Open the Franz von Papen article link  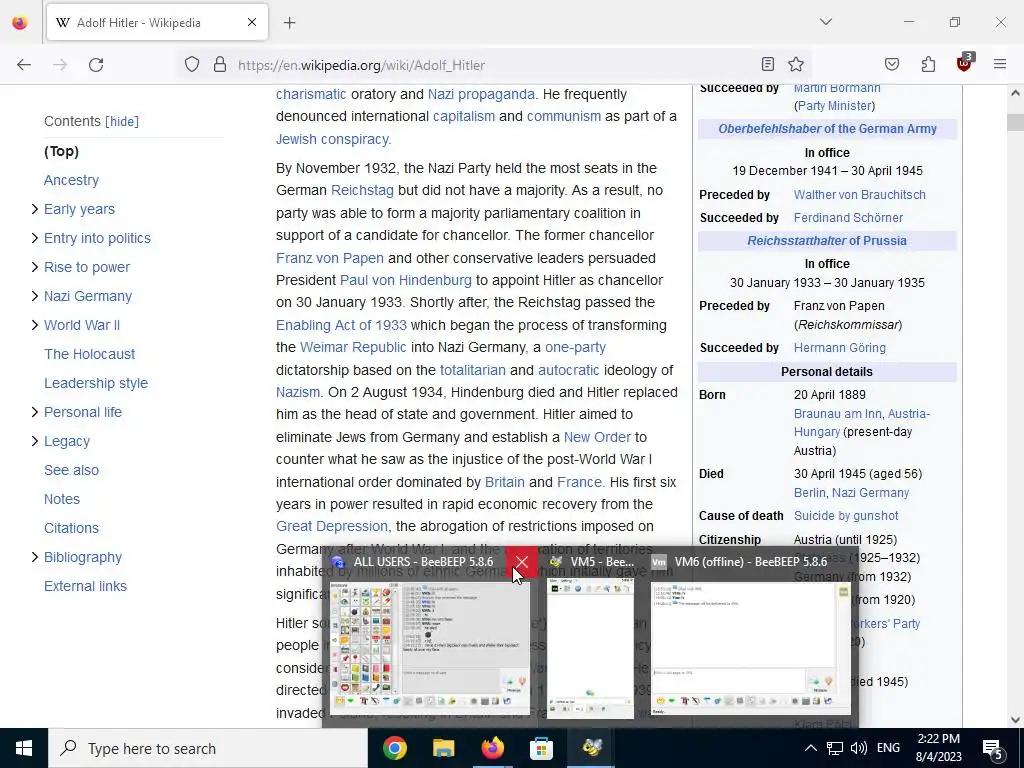point(330,258)
